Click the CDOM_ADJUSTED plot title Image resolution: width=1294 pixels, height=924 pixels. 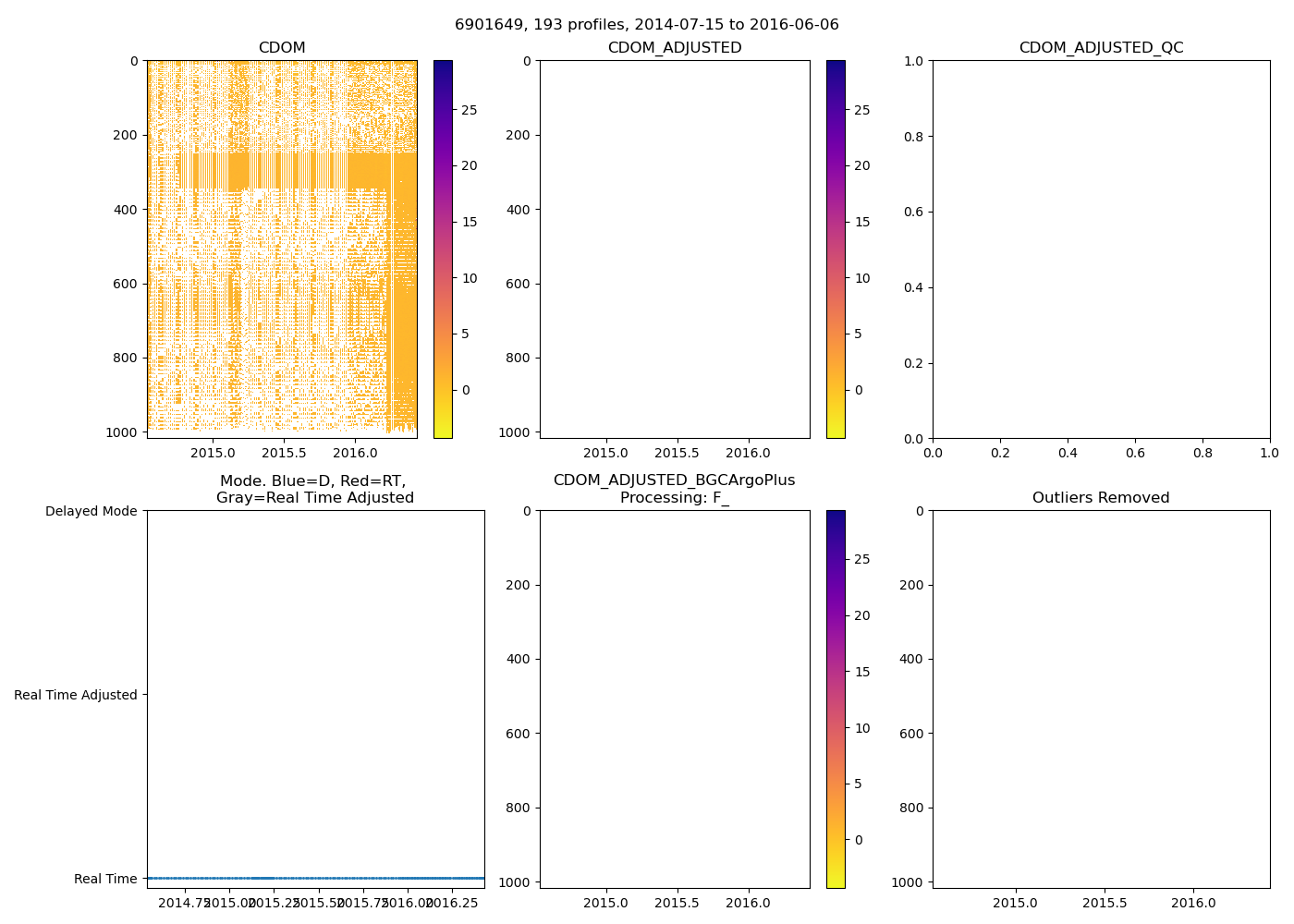click(x=675, y=48)
